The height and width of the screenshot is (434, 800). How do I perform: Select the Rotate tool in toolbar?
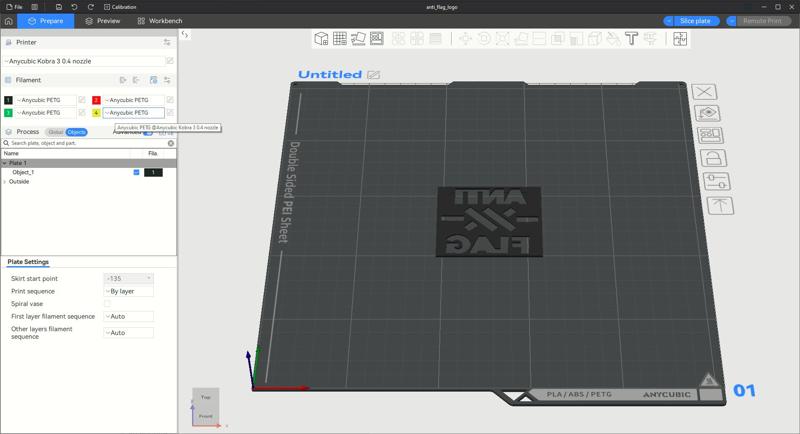[x=484, y=39]
